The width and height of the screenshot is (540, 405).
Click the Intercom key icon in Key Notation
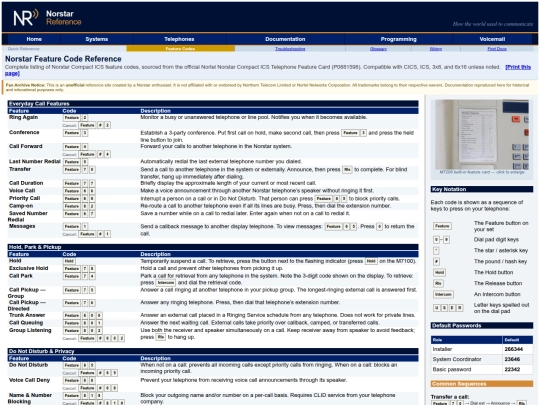(x=443, y=294)
